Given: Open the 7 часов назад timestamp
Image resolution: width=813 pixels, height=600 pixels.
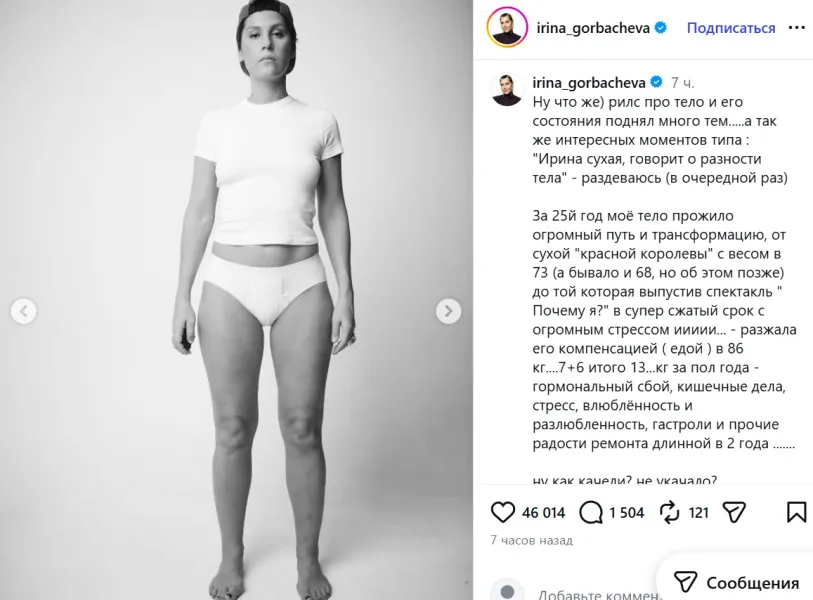Looking at the screenshot, I should pyautogui.click(x=531, y=540).
